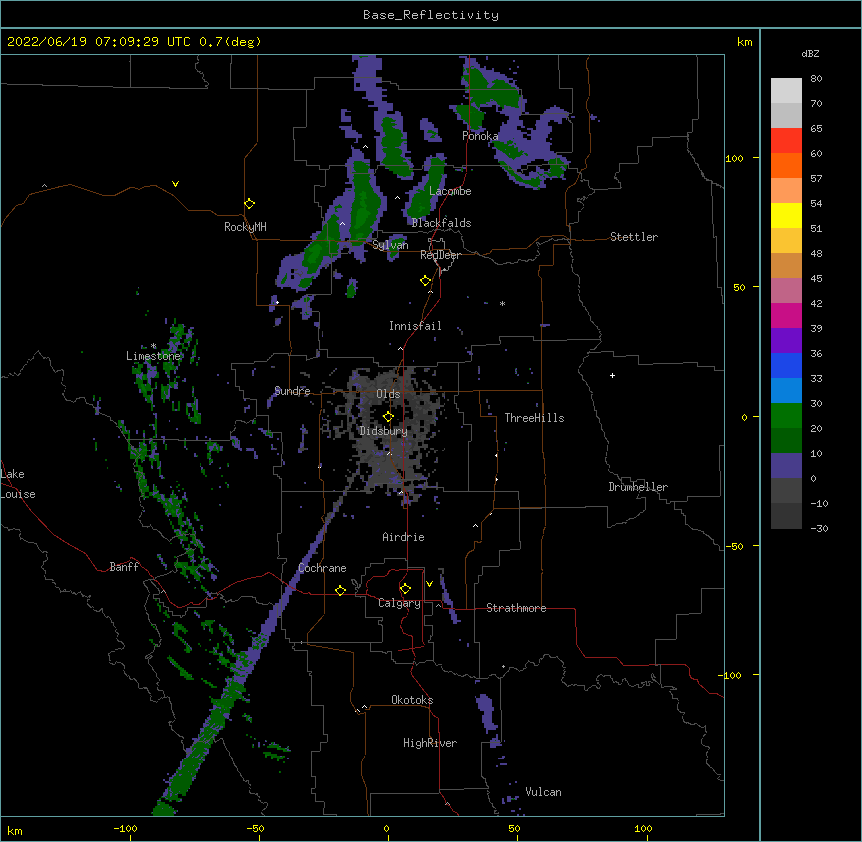Click the Olds city label
Image resolution: width=862 pixels, height=842 pixels.
coord(388,394)
